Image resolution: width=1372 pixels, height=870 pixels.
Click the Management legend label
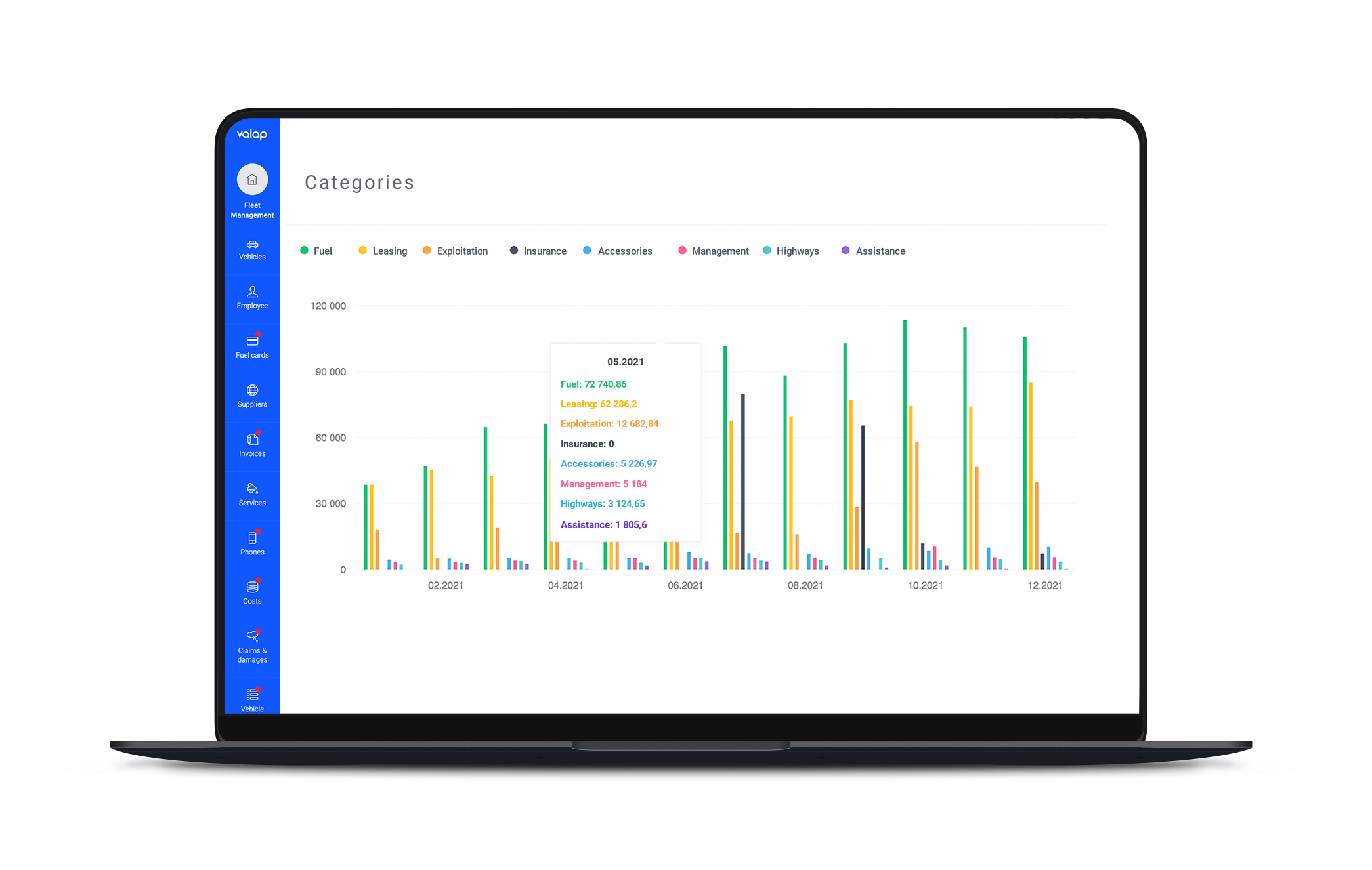point(720,251)
